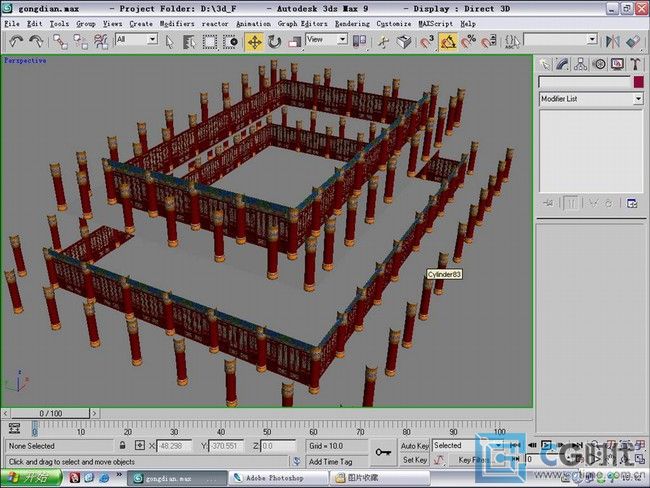
Task: Click the object name field
Action: coord(585,82)
